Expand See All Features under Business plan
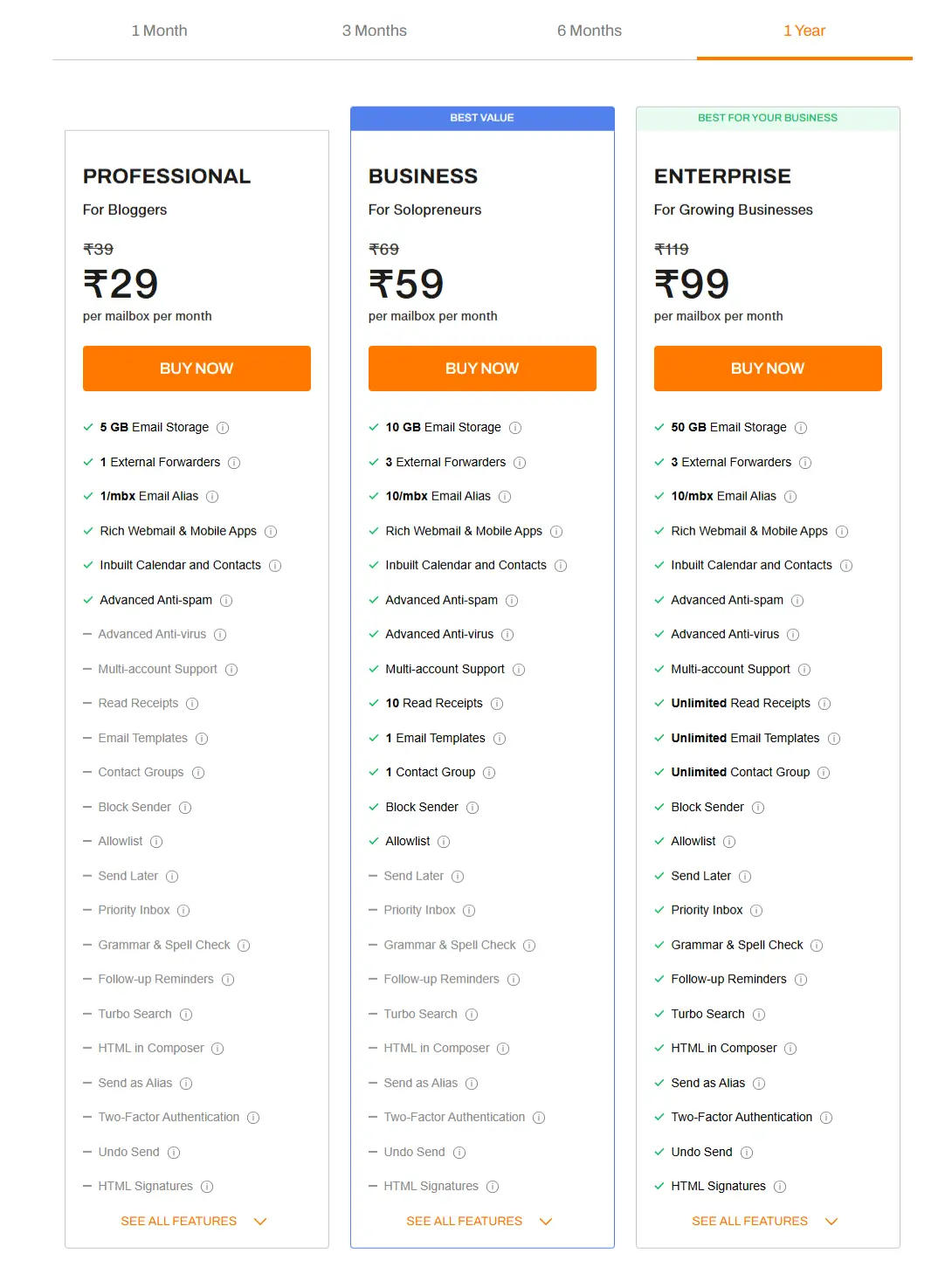945x1288 pixels. point(479,1221)
